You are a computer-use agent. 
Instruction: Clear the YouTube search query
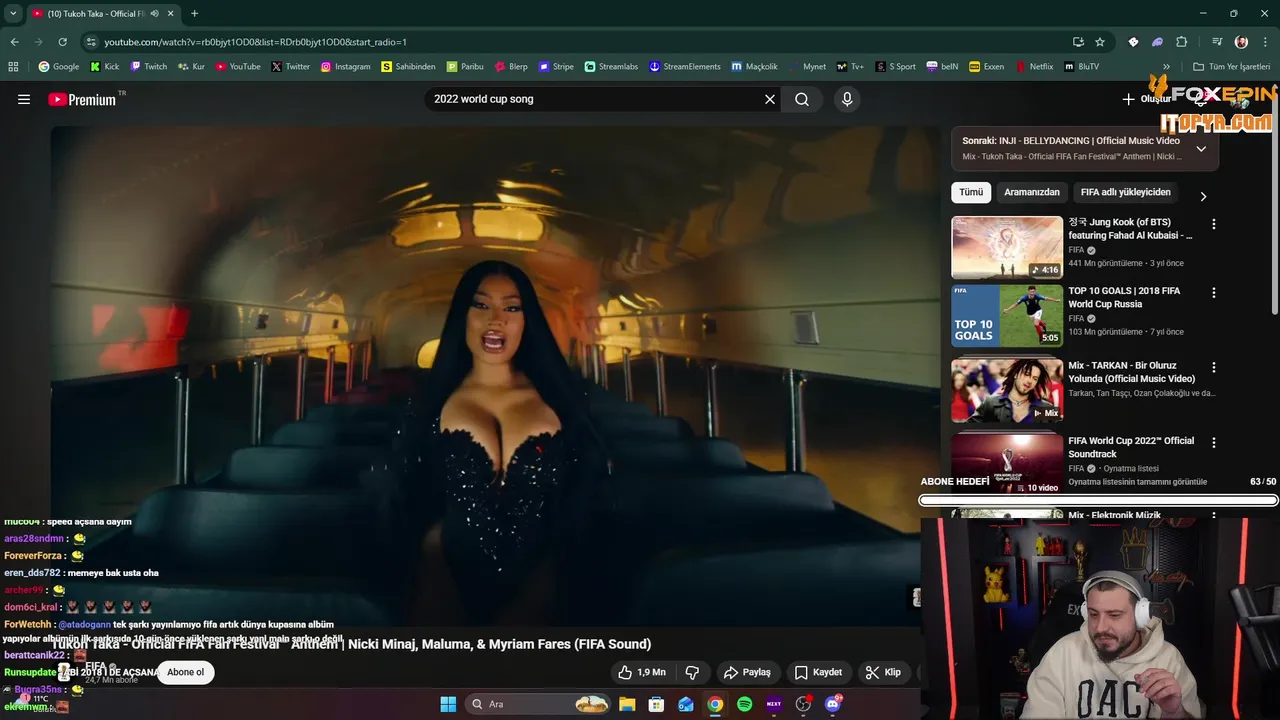click(770, 99)
